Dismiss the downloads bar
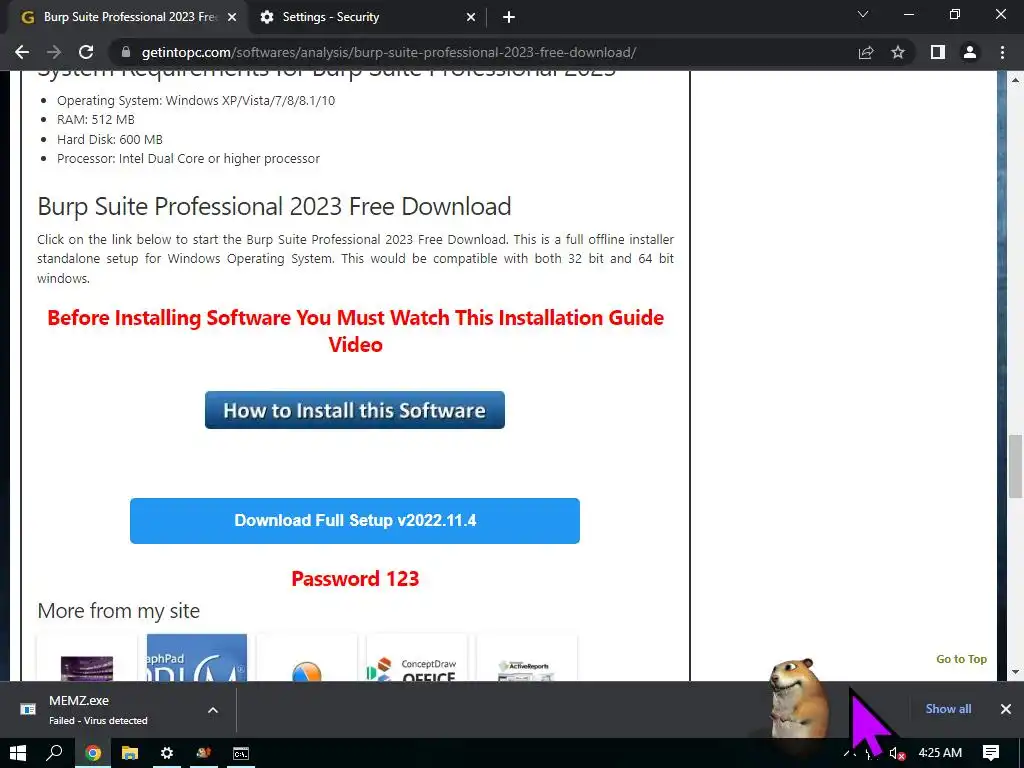This screenshot has width=1024, height=768. [1006, 709]
